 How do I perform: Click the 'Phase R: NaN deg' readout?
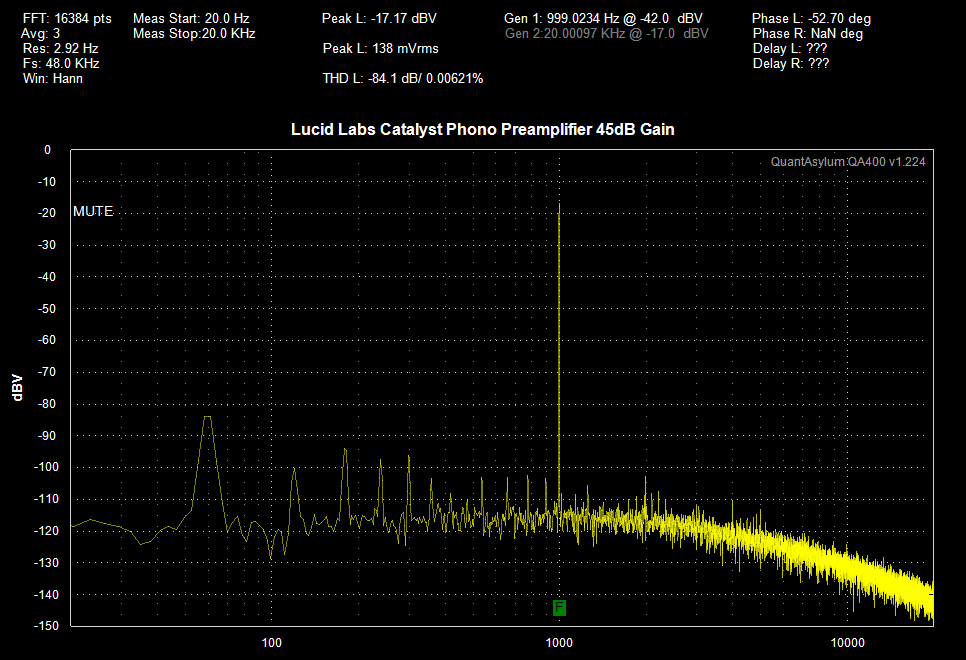(808, 33)
